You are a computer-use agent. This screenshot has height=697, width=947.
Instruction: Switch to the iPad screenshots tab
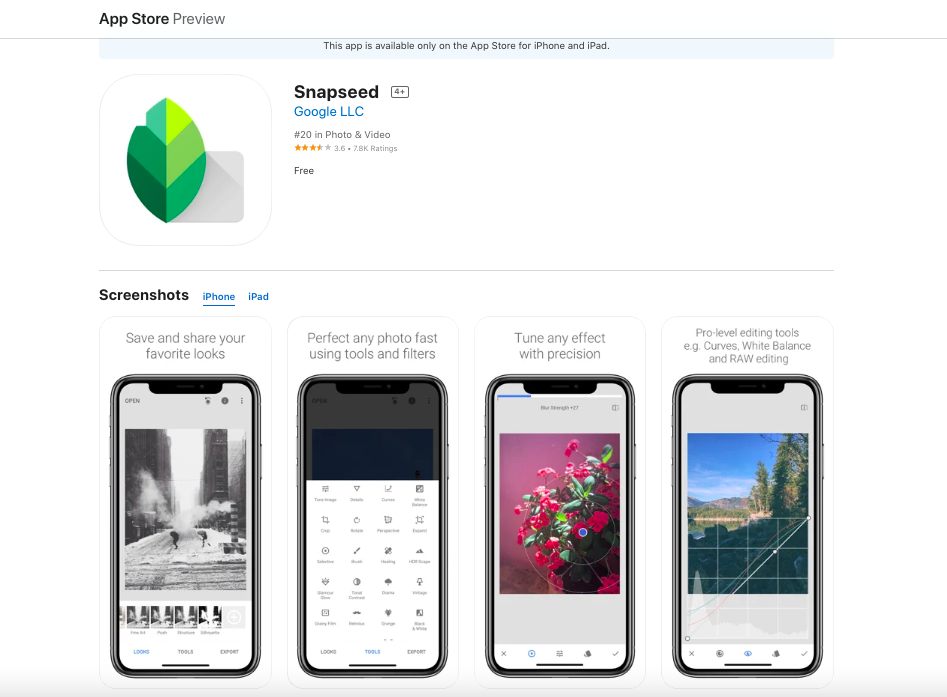258,297
